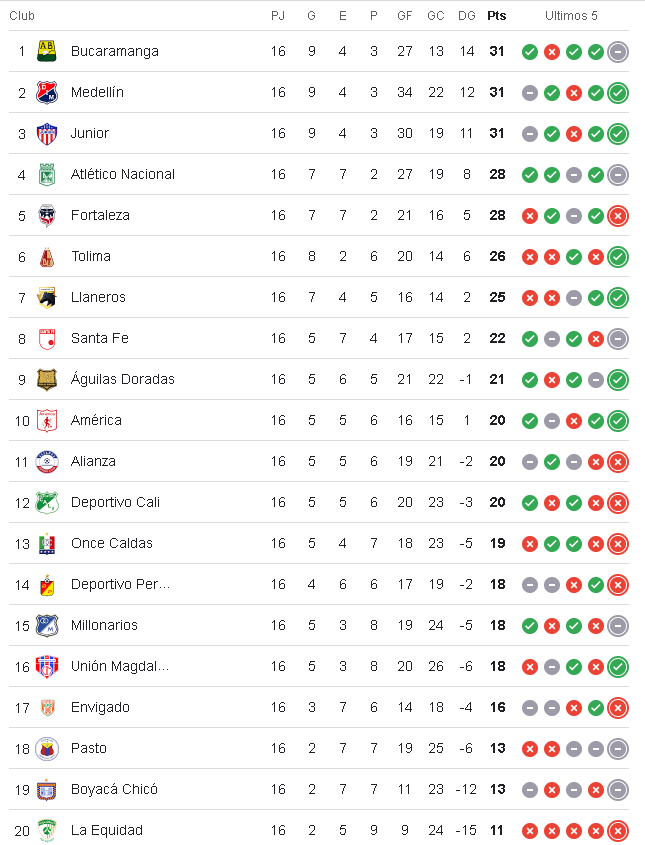Click the Ultimos 5 column header
Image resolution: width=645 pixels, height=845 pixels.
tap(572, 16)
